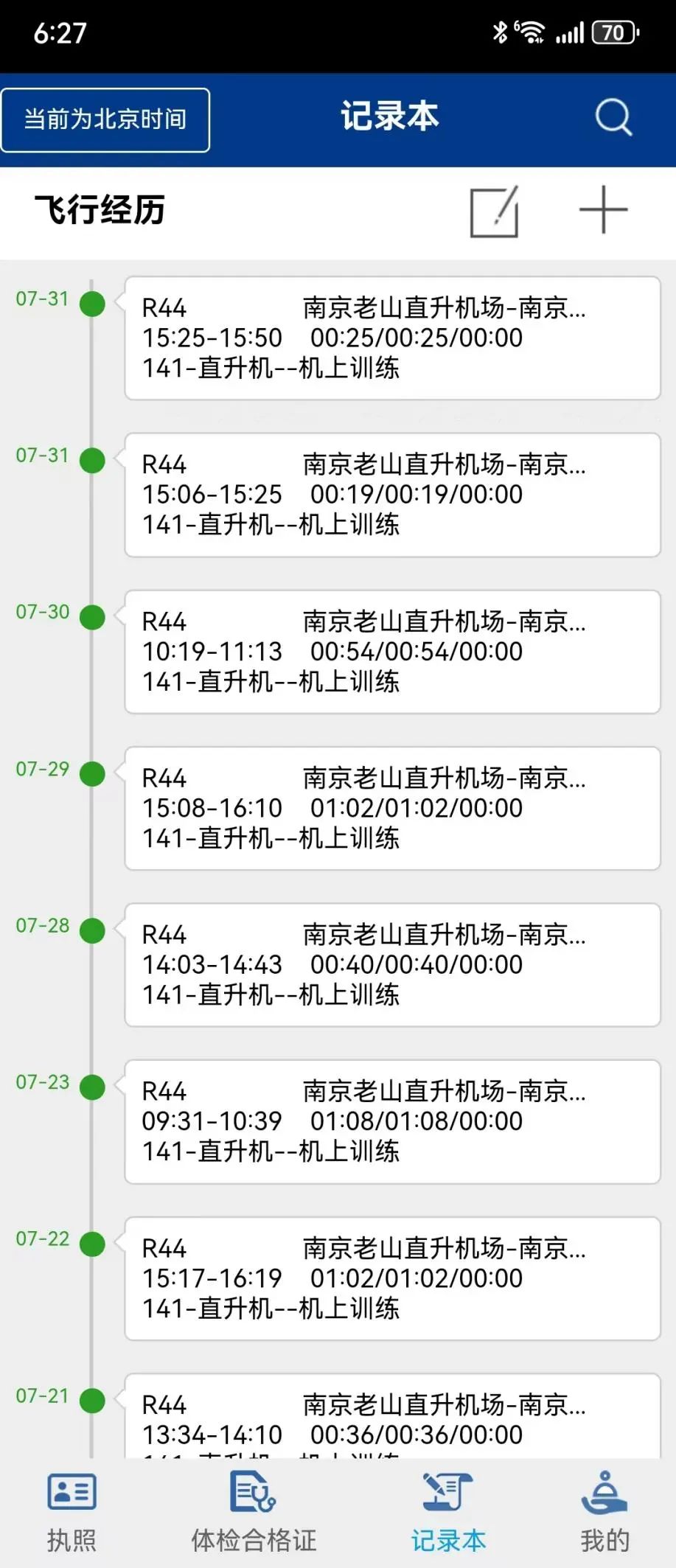Tap the search magnifier icon
Screen dimensions: 676x1568
(613, 118)
